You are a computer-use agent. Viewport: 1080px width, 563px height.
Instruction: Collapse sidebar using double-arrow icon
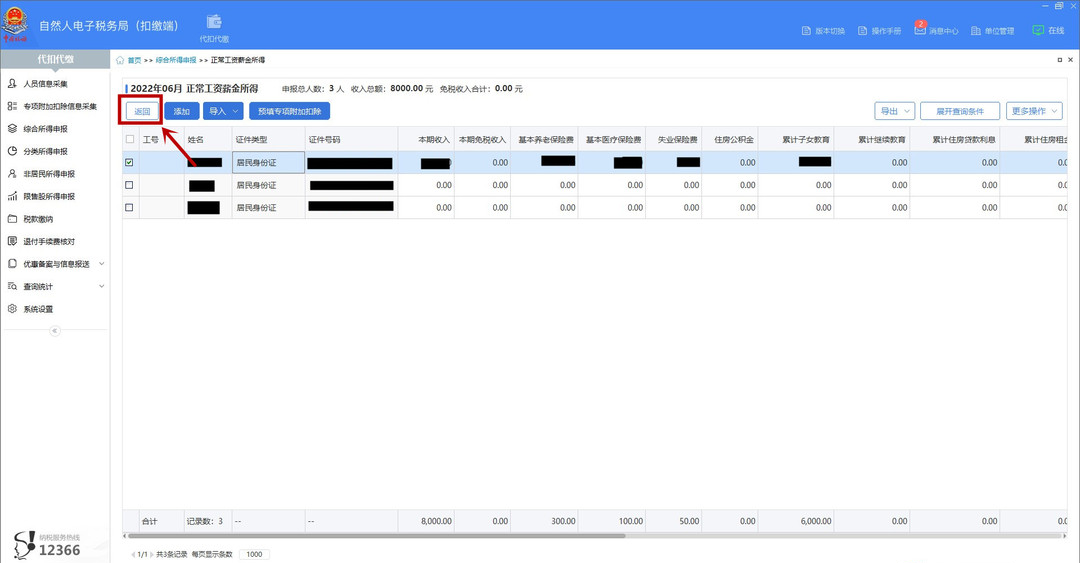(x=55, y=331)
